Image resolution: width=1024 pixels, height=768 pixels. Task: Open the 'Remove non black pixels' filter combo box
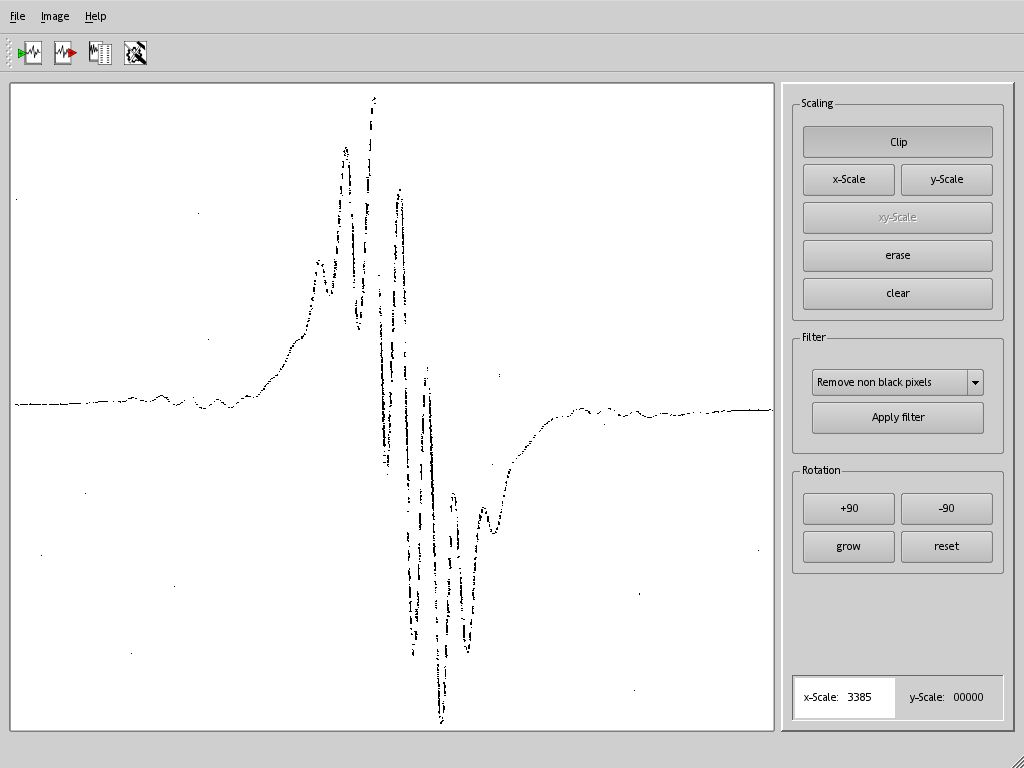(x=897, y=383)
